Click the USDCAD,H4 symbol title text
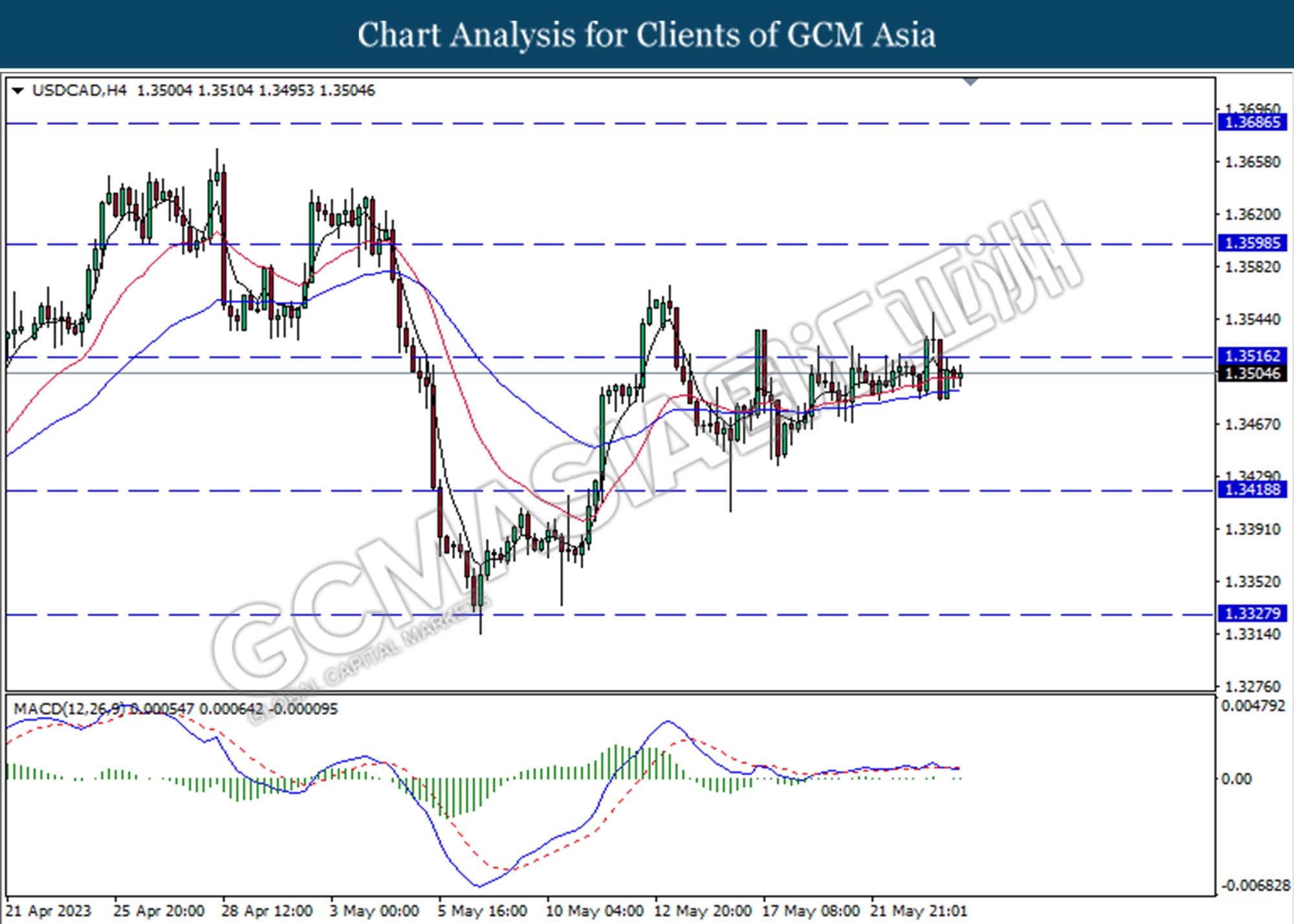Screen dimensions: 1294x924 click(79, 91)
